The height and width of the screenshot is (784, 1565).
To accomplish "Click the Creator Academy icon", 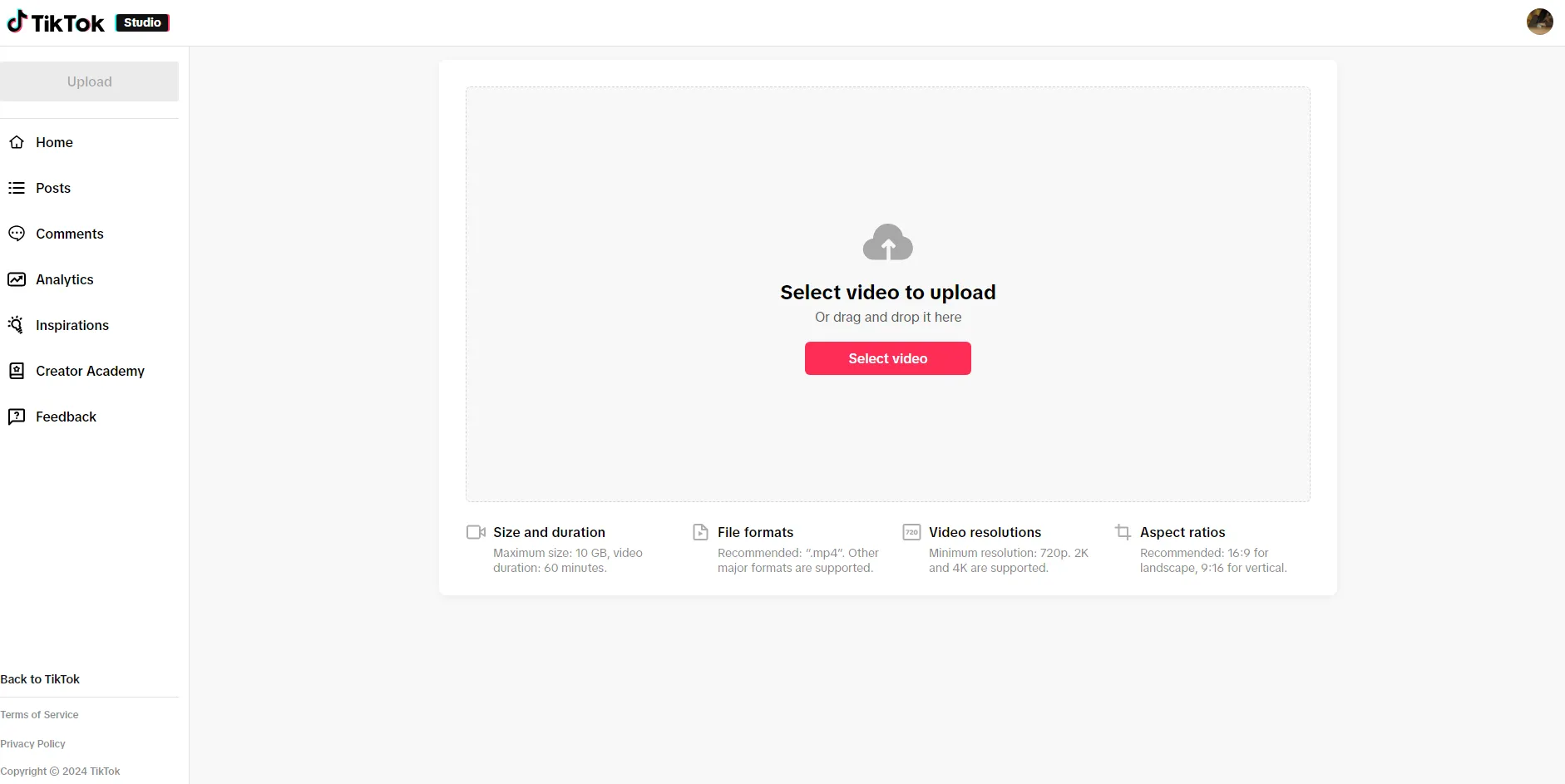I will (17, 371).
